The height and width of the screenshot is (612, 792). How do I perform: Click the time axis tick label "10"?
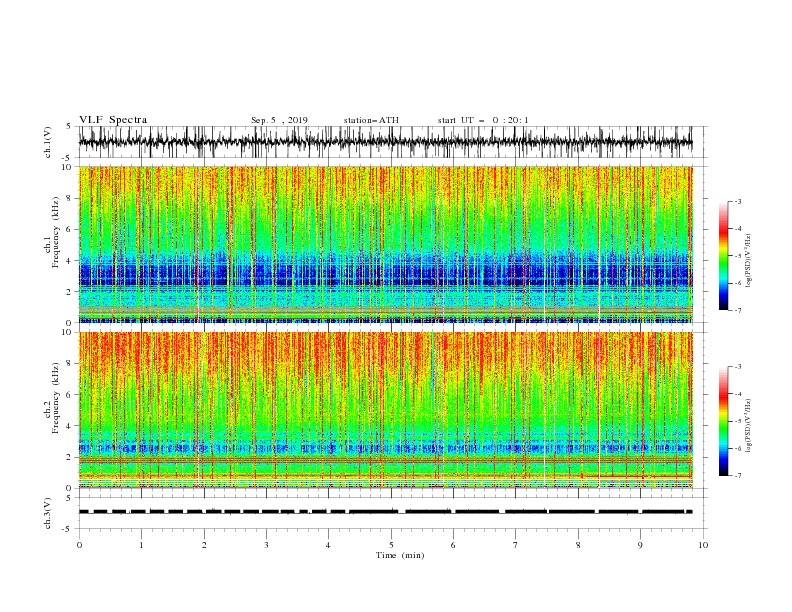[x=703, y=545]
